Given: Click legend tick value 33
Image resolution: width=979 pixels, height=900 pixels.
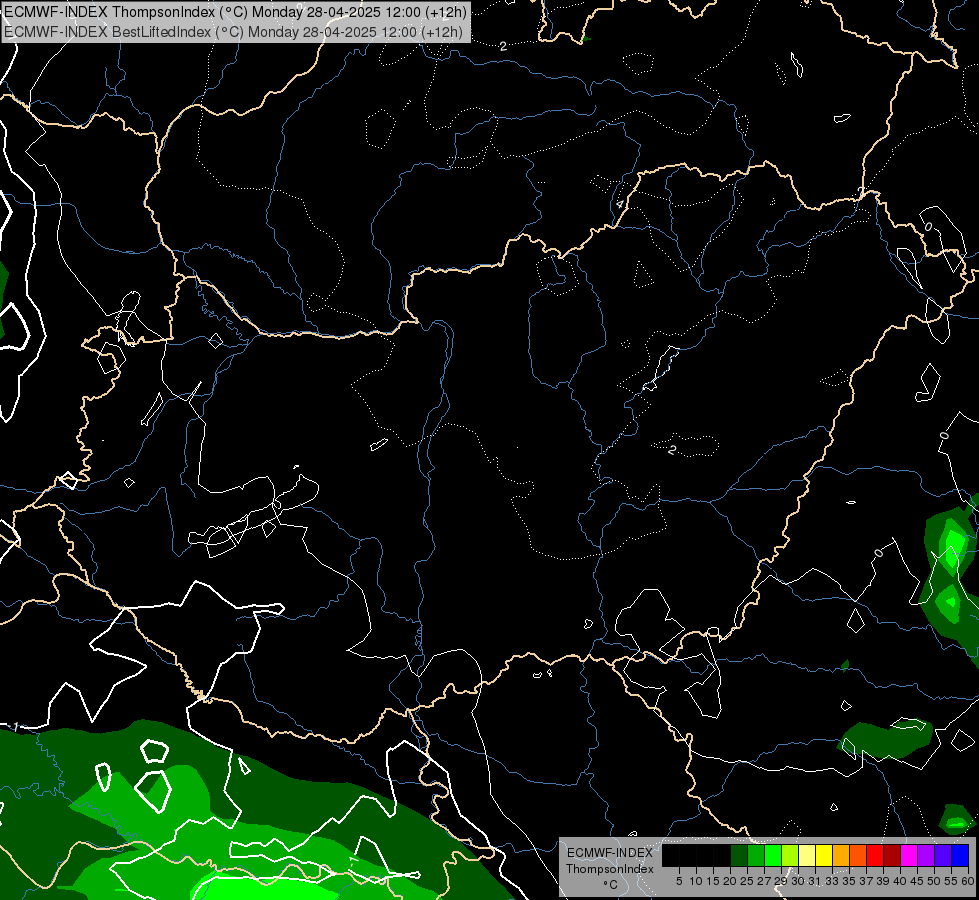Looking at the screenshot, I should point(832,881).
